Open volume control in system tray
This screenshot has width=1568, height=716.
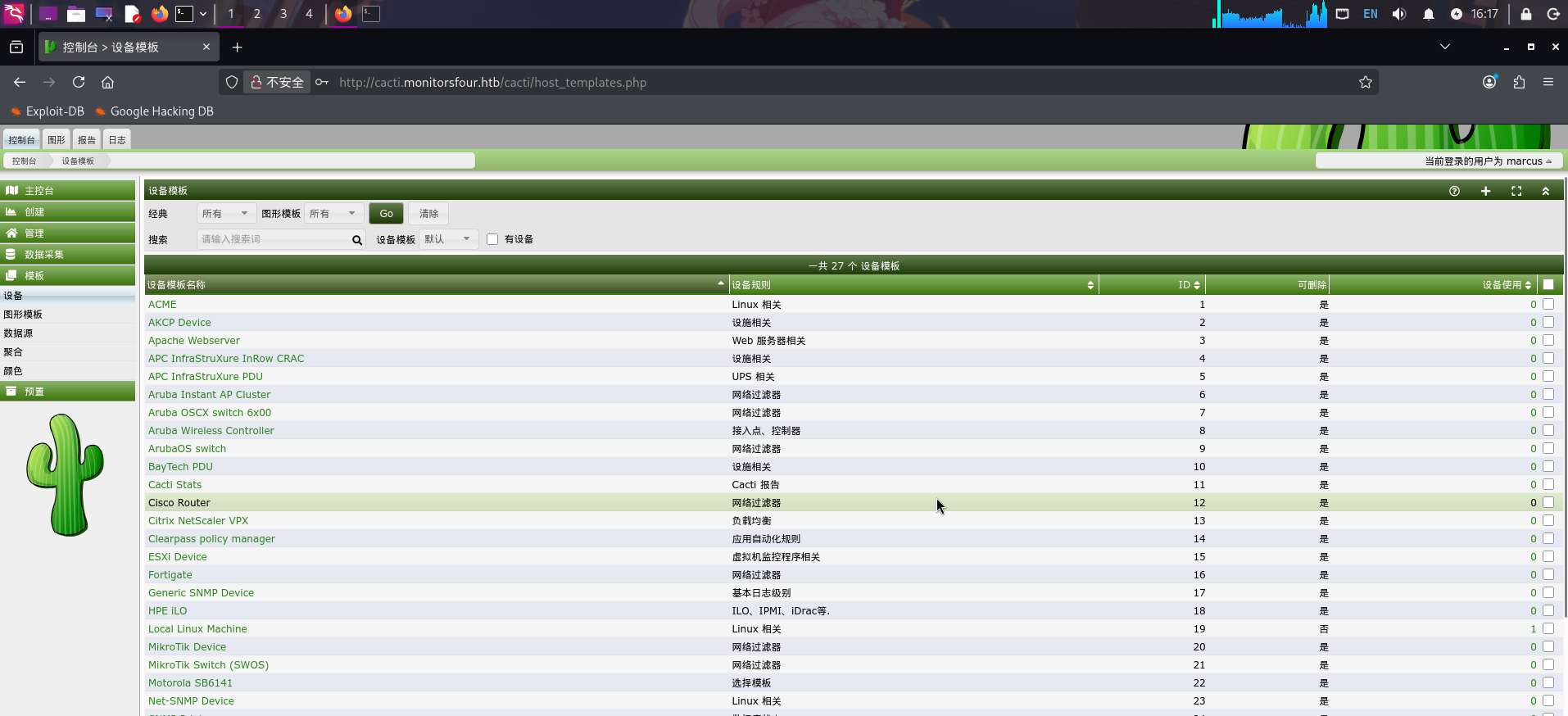[x=1399, y=14]
